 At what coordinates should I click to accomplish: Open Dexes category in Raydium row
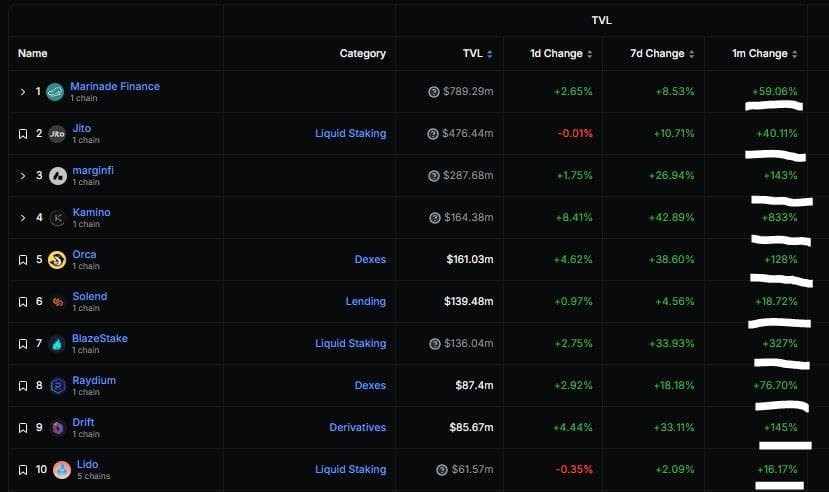tap(370, 385)
